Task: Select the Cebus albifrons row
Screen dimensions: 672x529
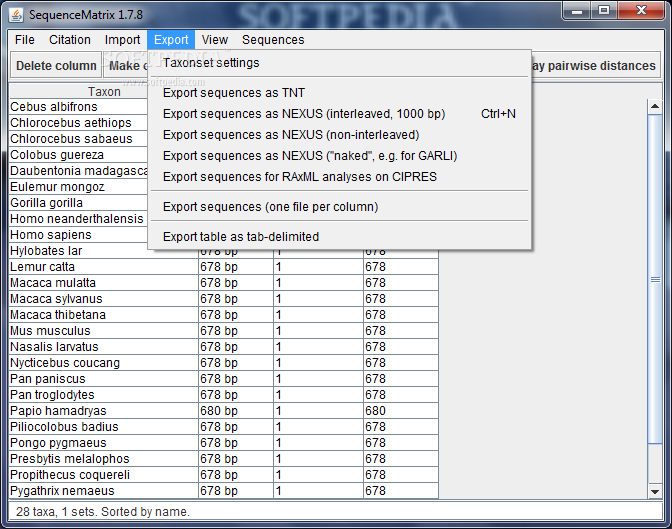Action: click(78, 107)
